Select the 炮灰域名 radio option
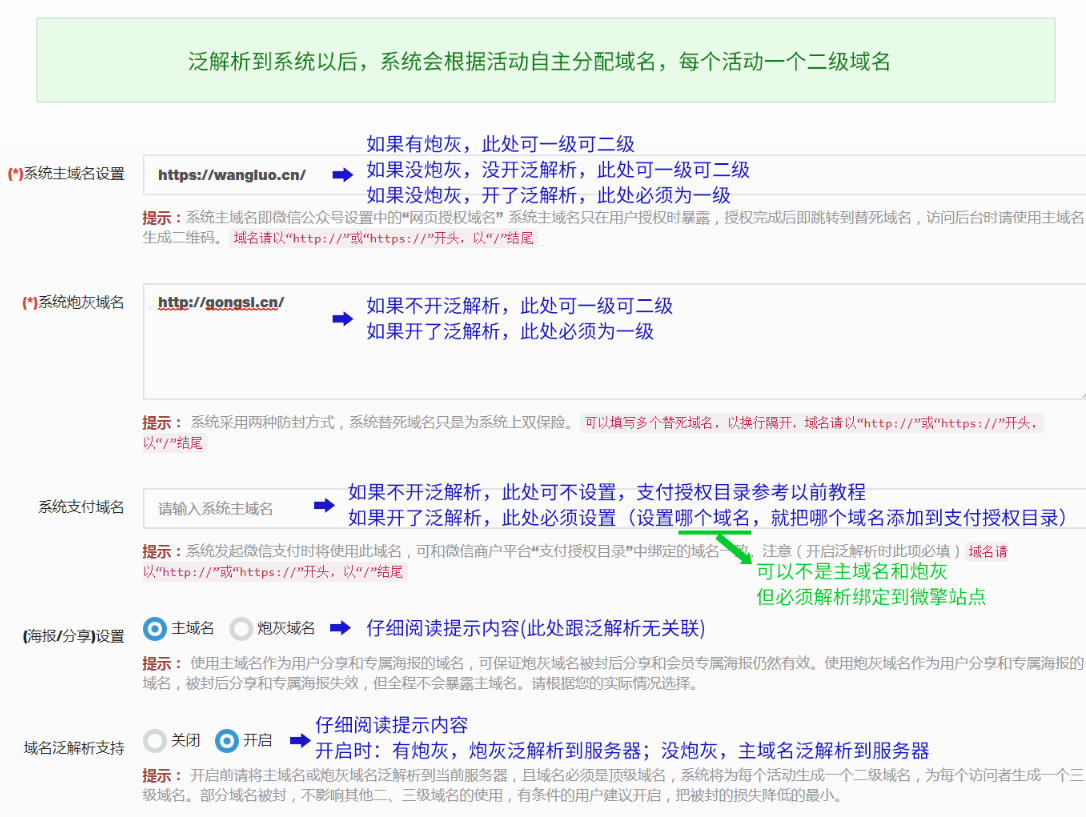 coord(241,629)
